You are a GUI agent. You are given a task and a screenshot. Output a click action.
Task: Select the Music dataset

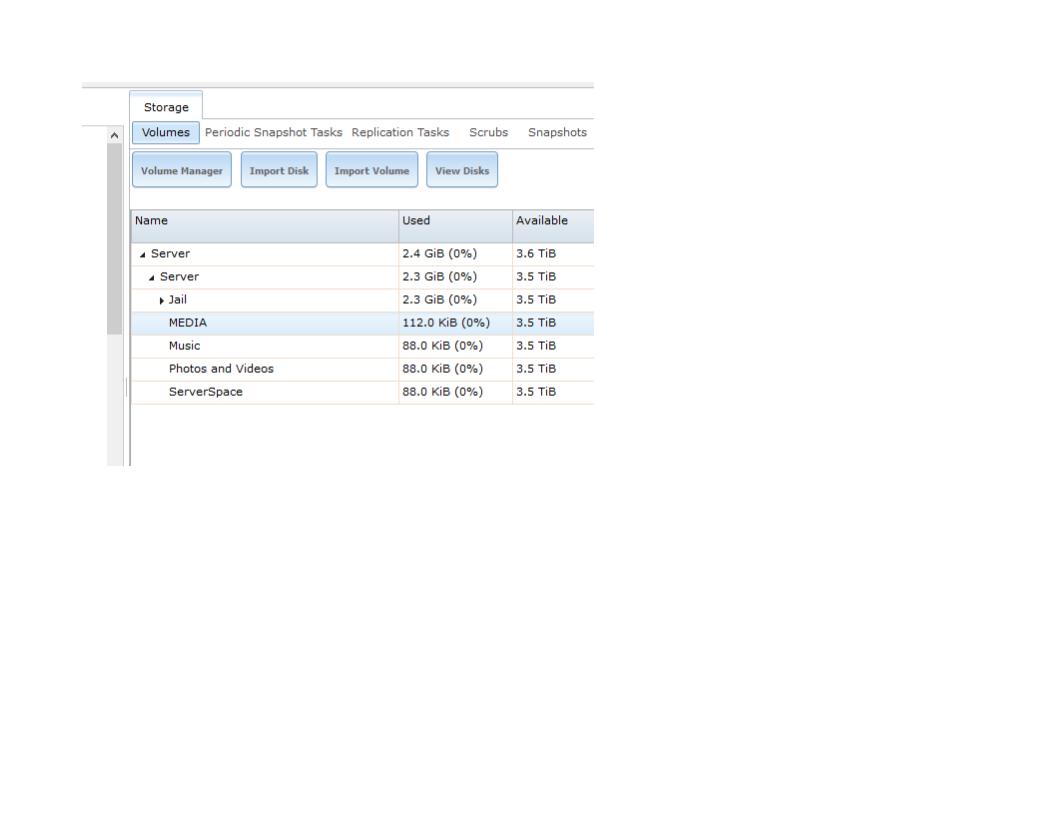[184, 345]
